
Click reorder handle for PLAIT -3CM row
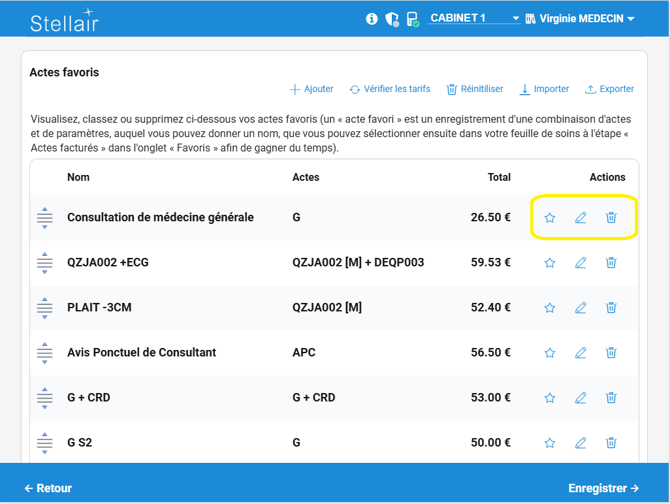(x=45, y=308)
